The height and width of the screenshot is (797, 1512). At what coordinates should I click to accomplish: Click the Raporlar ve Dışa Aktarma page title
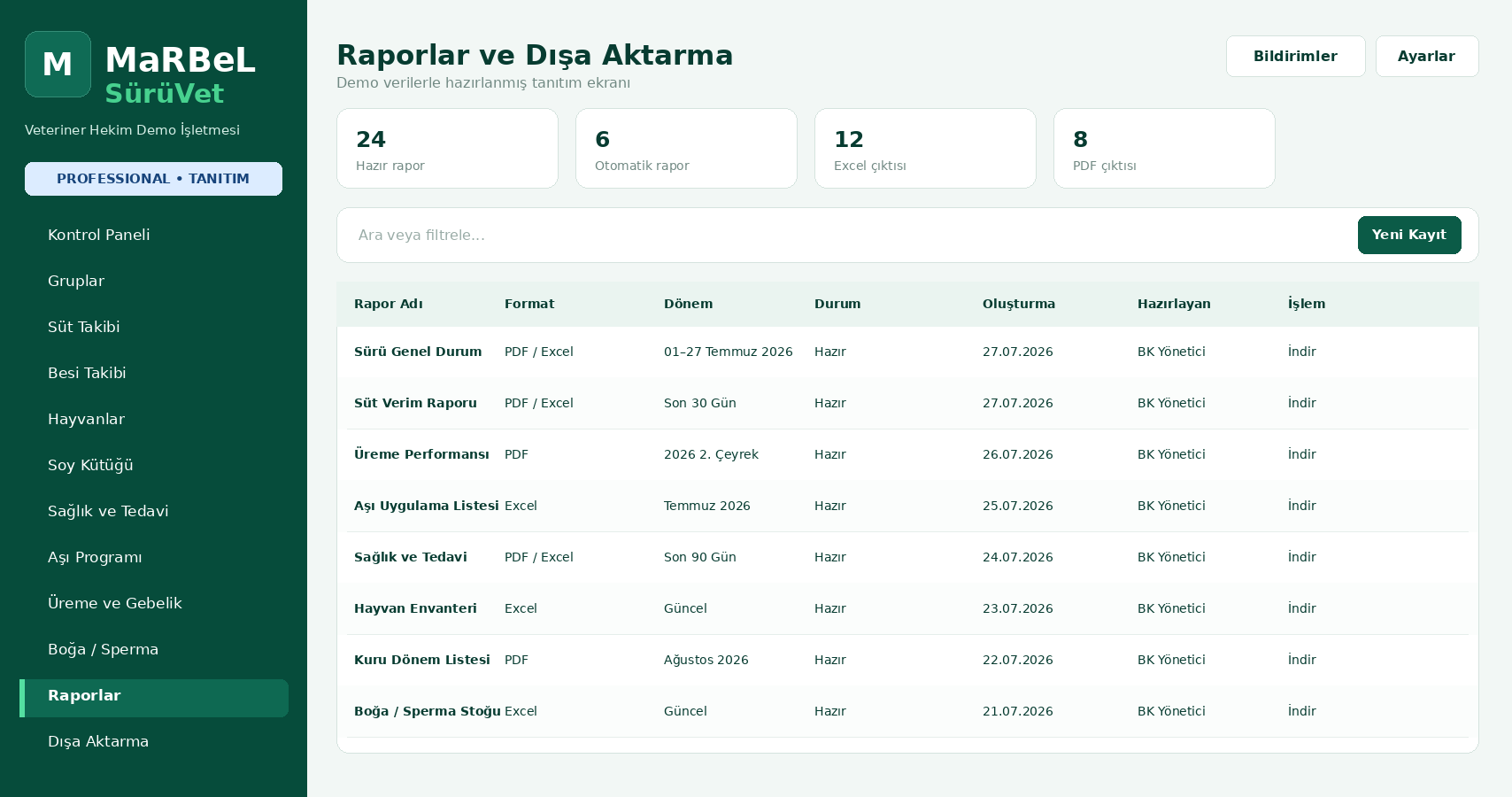pyautogui.click(x=535, y=55)
